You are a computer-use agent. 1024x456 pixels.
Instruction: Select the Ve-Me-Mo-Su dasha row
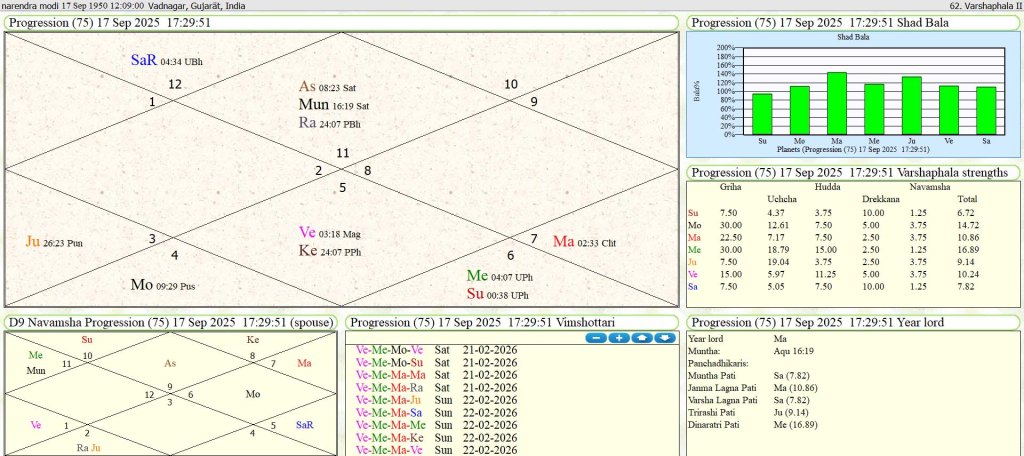[388, 362]
